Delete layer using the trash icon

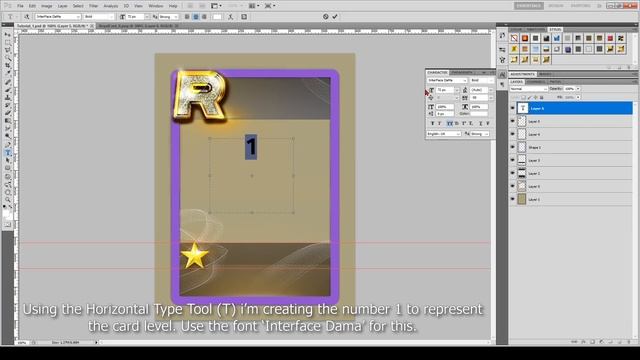pyautogui.click(x=629, y=342)
